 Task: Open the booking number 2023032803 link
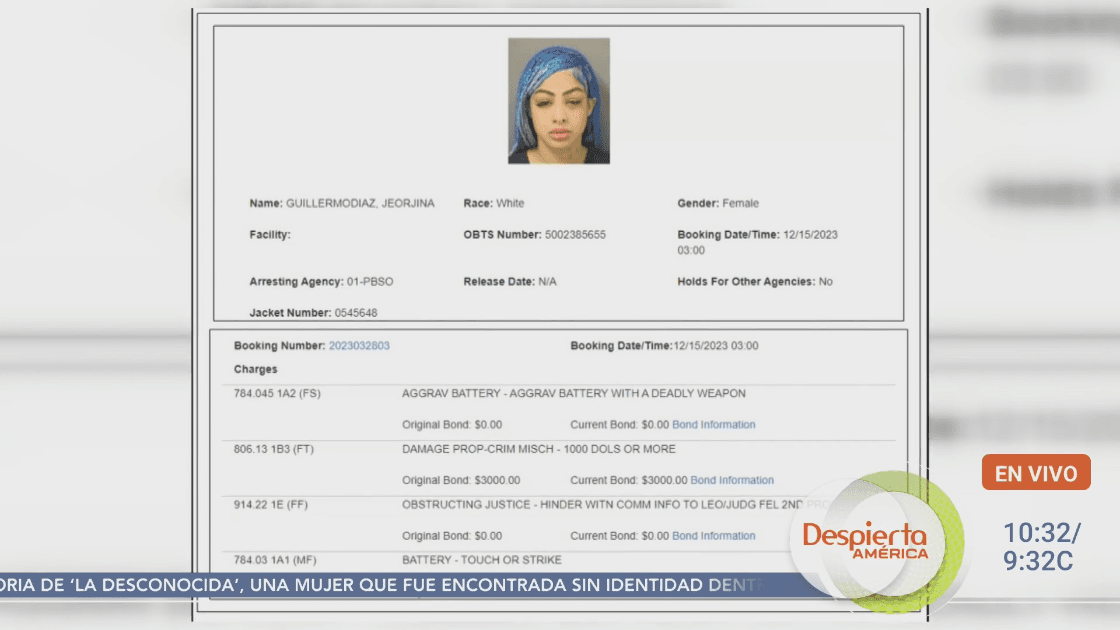pos(362,345)
